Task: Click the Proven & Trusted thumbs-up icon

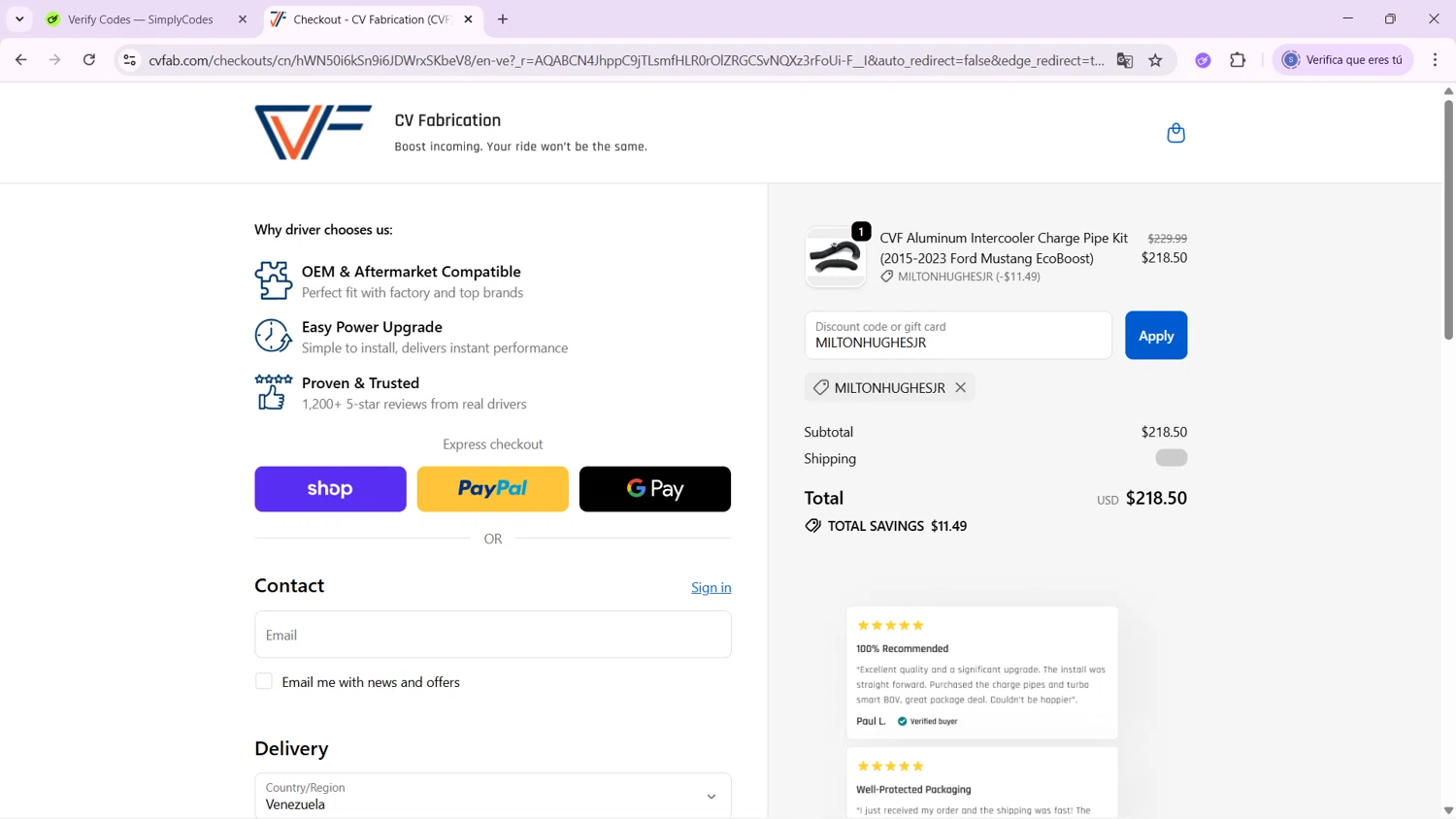Action: (273, 392)
